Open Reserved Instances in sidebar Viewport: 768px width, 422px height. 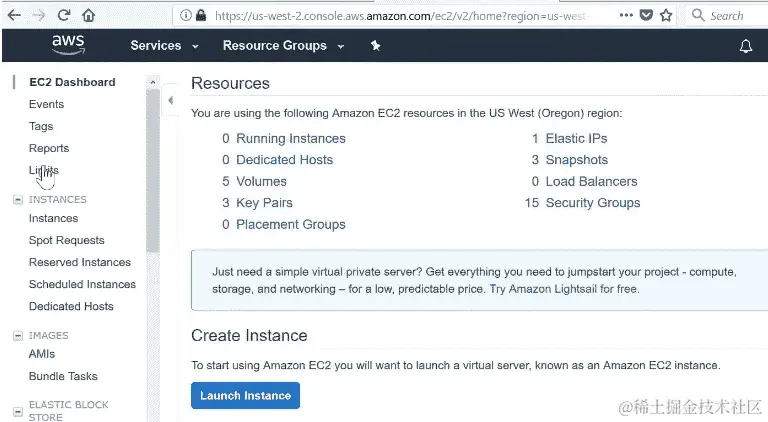tap(80, 262)
